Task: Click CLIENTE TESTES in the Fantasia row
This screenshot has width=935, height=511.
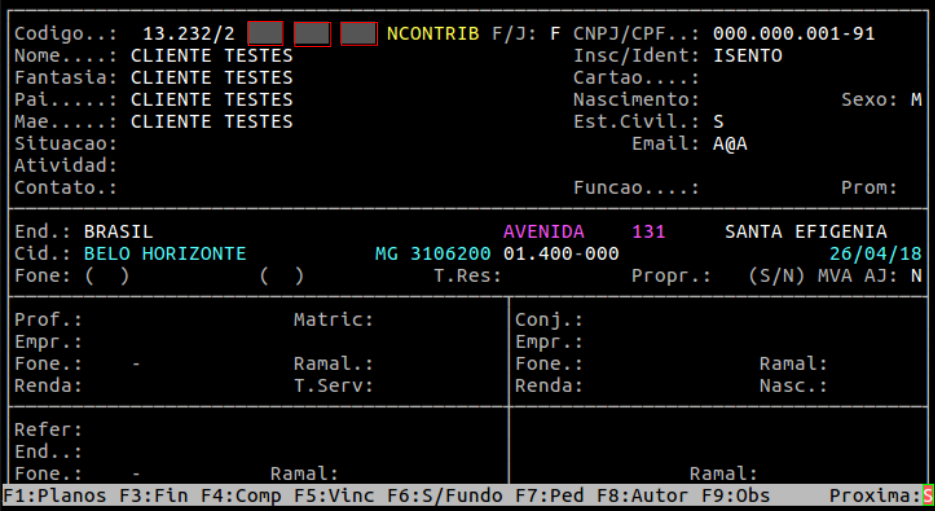Action: coord(212,78)
